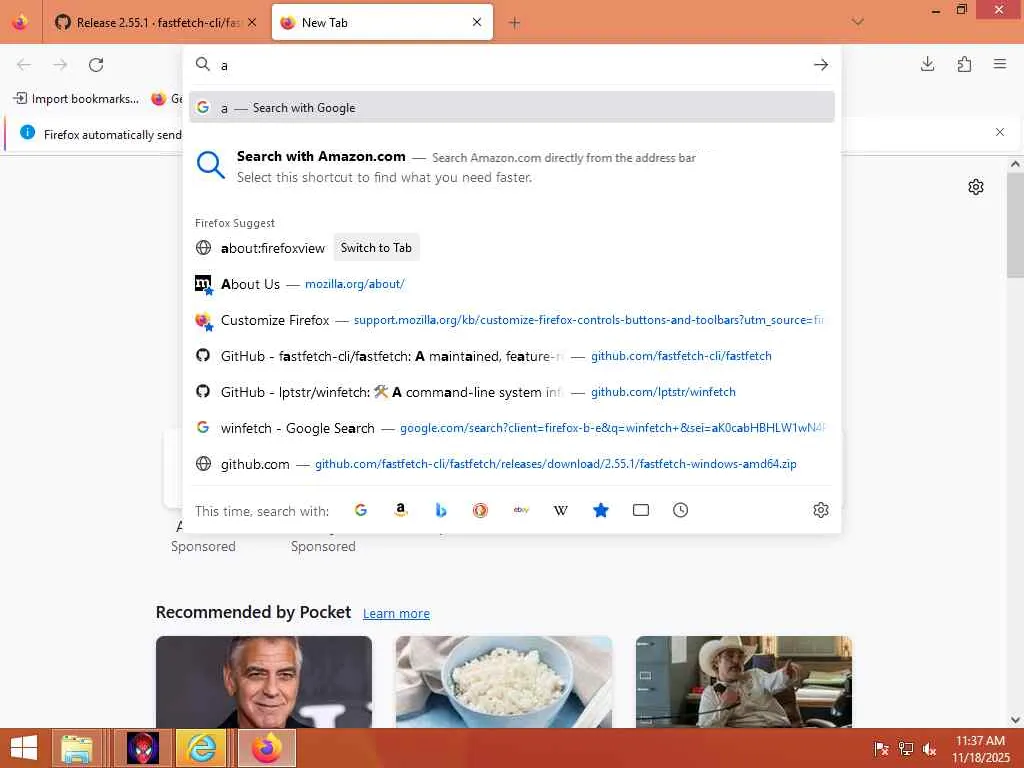Image resolution: width=1024 pixels, height=768 pixels.
Task: Open the Pocket story showing rice bowl
Action: [x=504, y=682]
